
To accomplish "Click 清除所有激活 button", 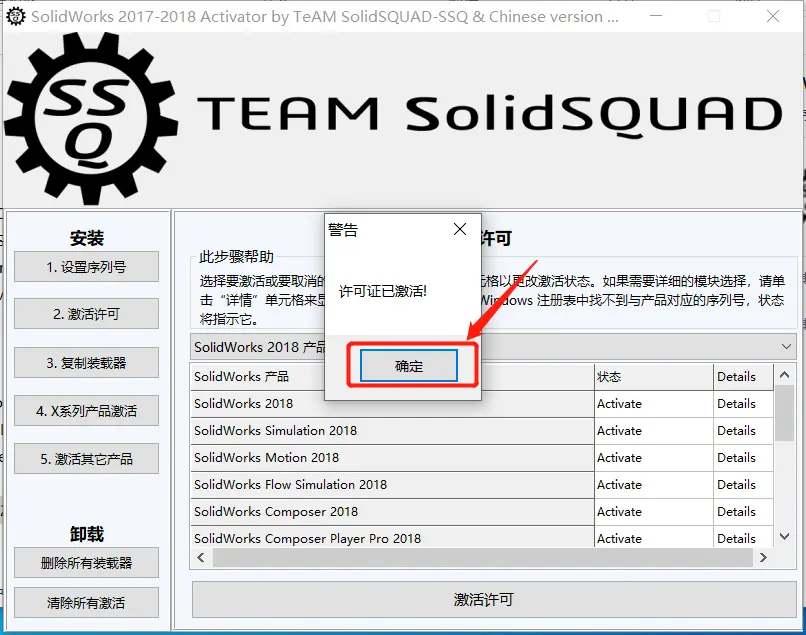I will [x=86, y=602].
